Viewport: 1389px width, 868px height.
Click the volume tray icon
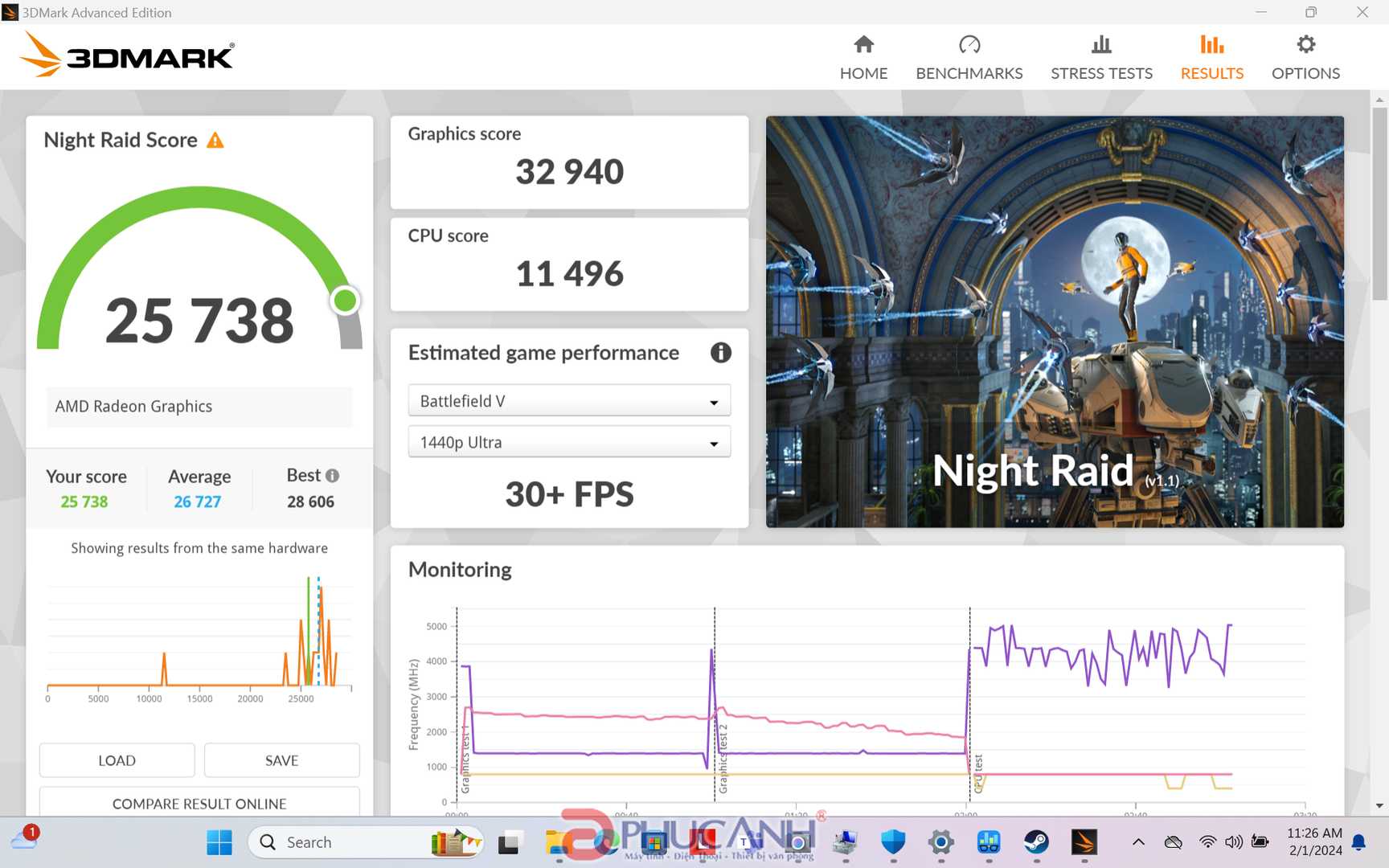1234,842
